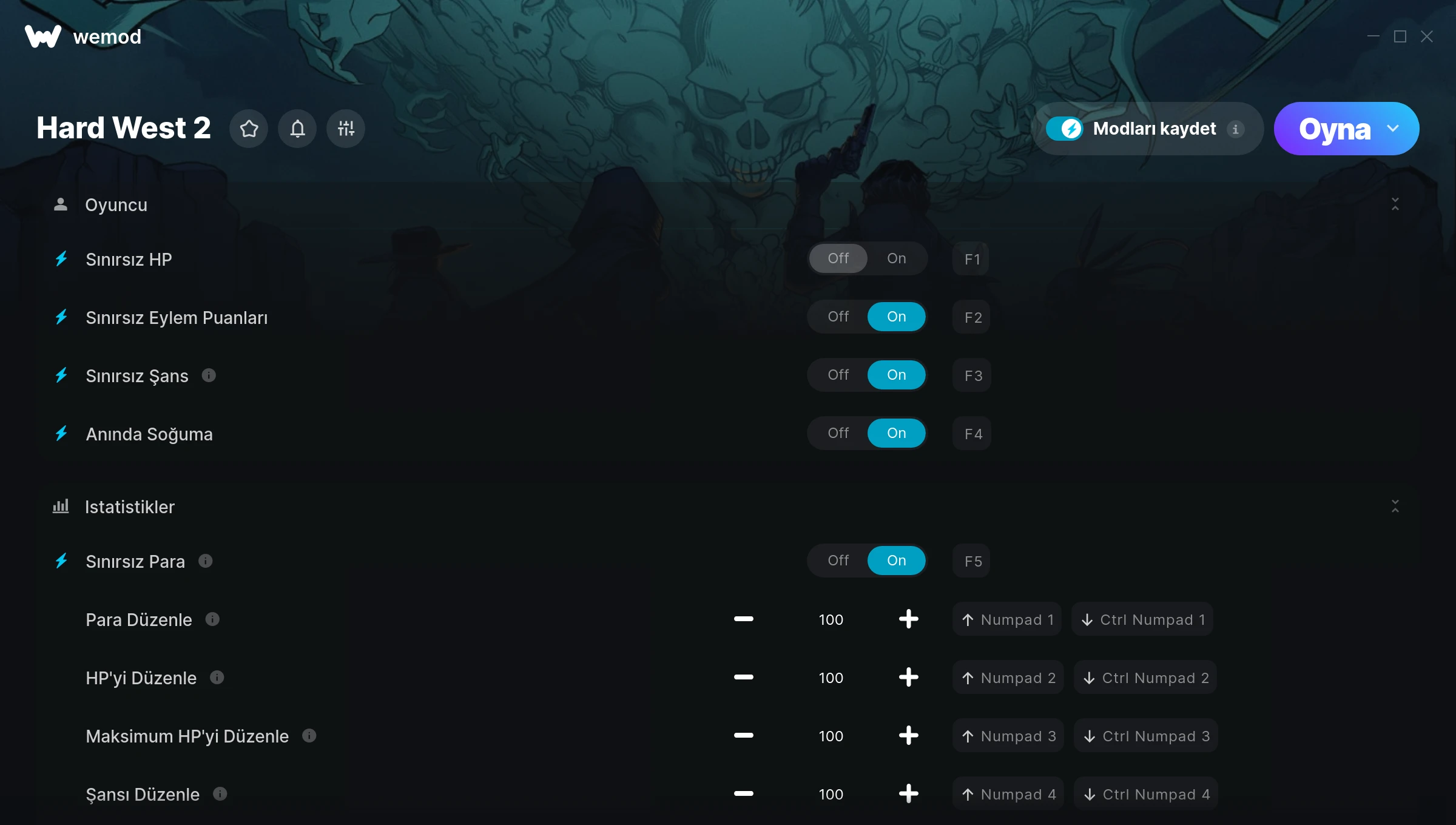Image resolution: width=1456 pixels, height=825 pixels.
Task: Change the F5 hotkey for Sınırsız Para
Action: click(972, 561)
